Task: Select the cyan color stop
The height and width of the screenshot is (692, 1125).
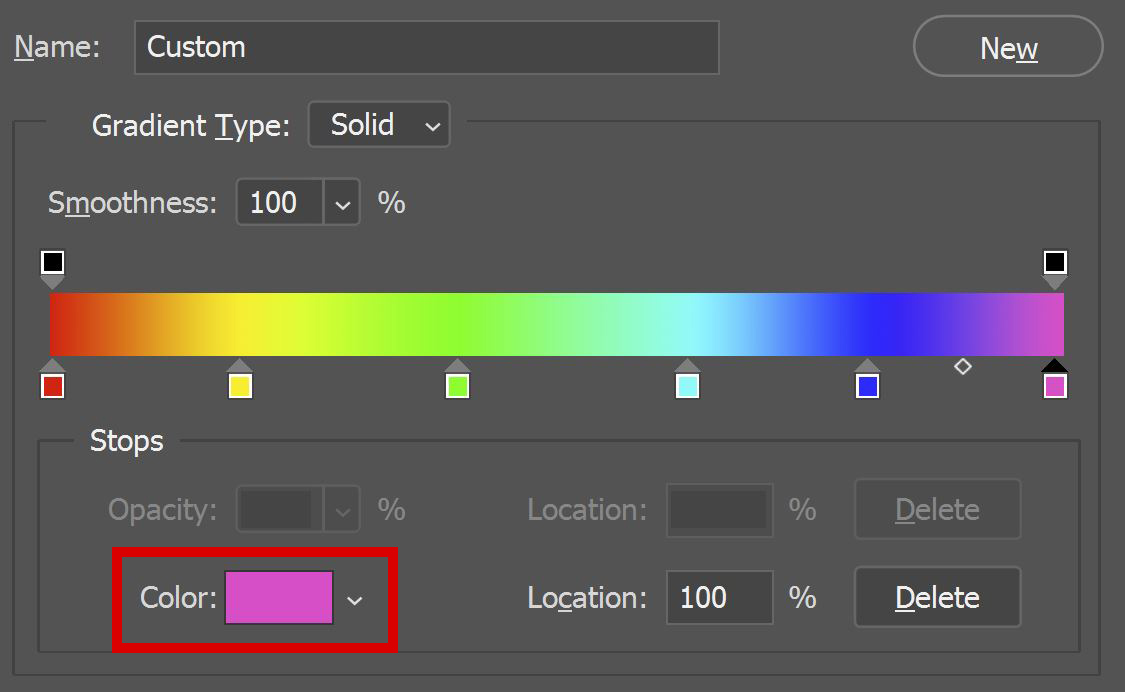Action: (686, 383)
